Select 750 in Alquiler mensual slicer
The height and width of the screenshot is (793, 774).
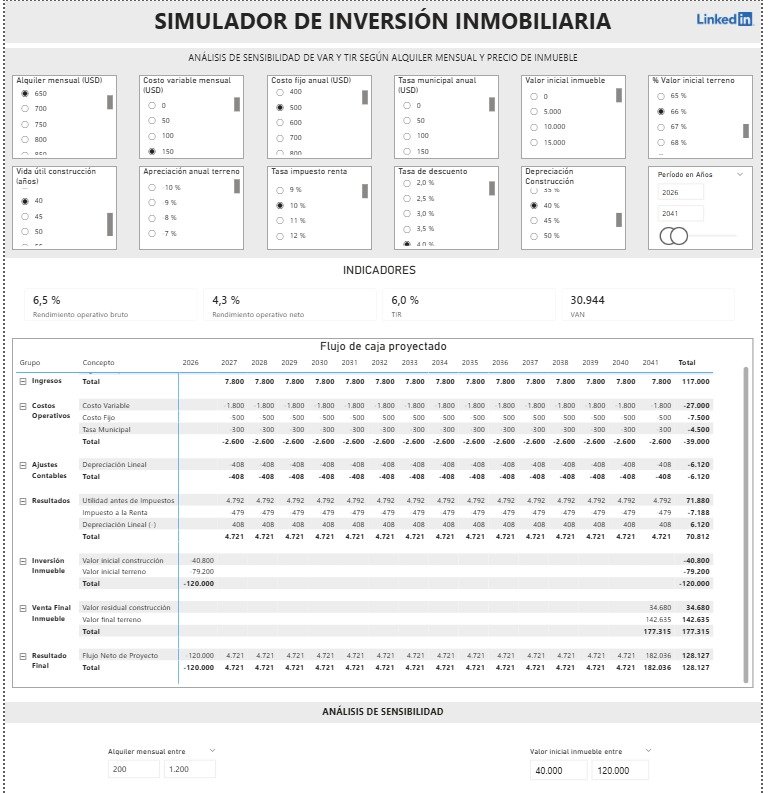25,124
